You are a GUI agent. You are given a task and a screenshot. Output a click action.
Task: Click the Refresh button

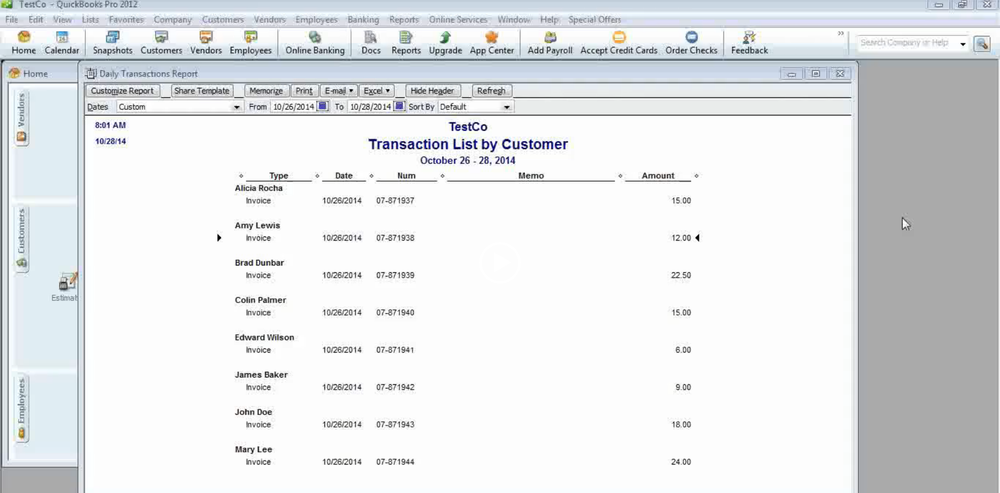[x=491, y=91]
